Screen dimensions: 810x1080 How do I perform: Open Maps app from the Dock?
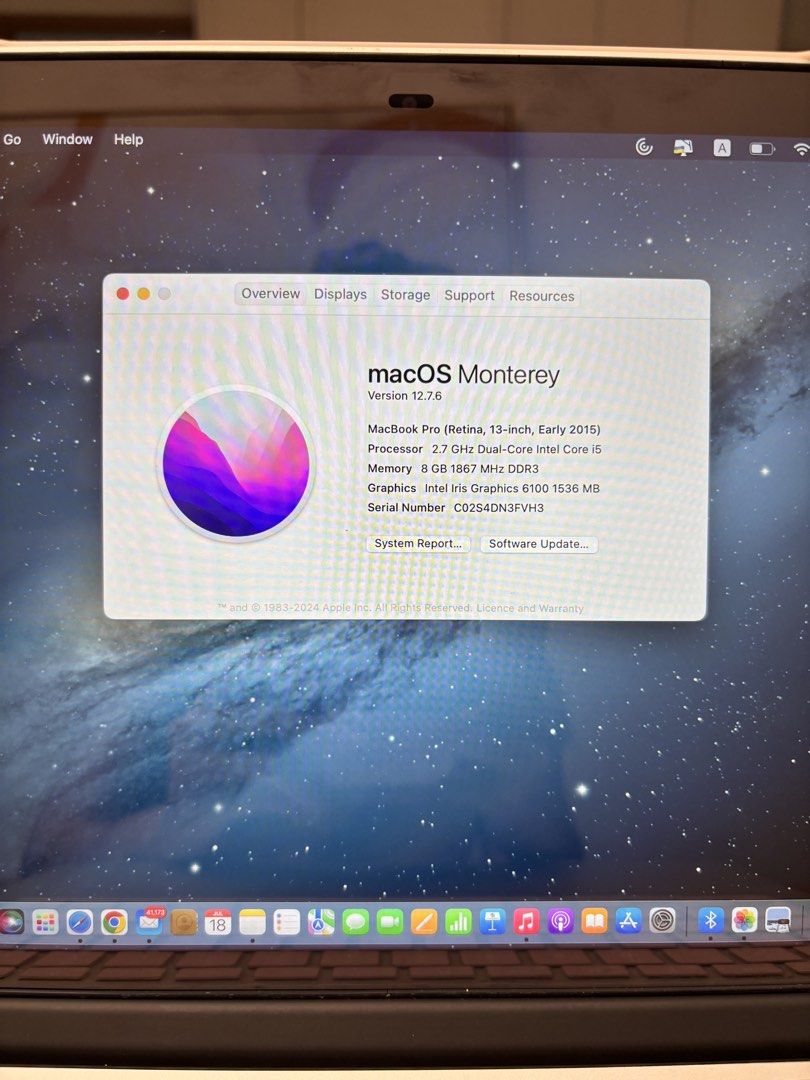321,922
